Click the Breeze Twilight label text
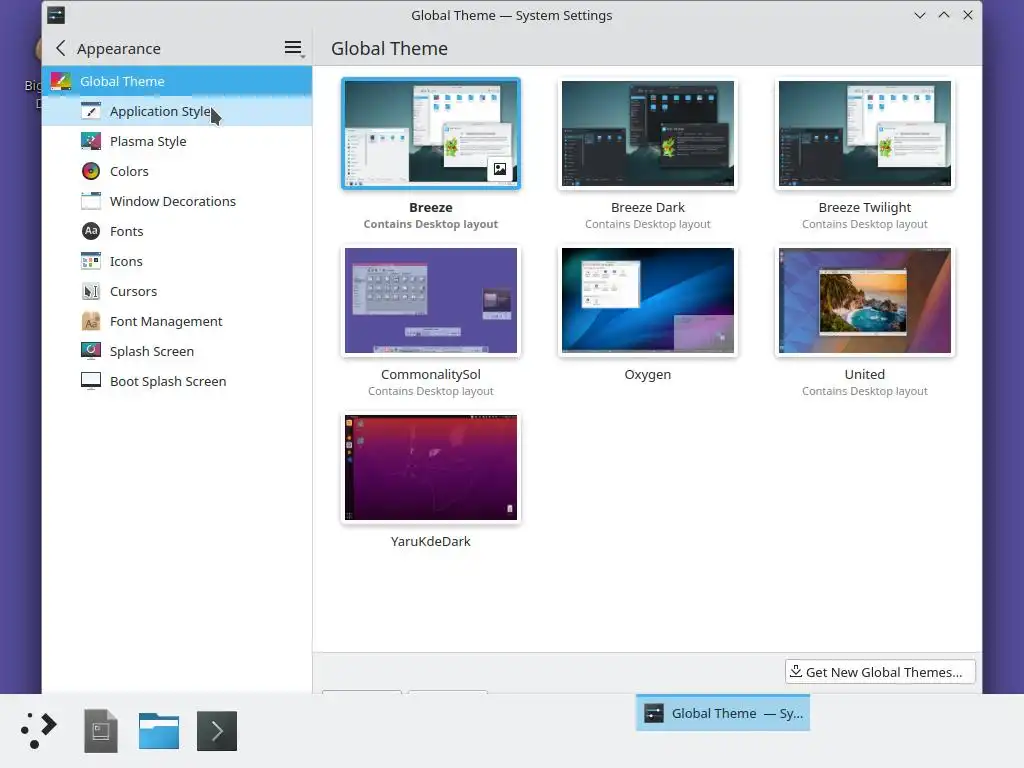1024x768 pixels. 865,208
